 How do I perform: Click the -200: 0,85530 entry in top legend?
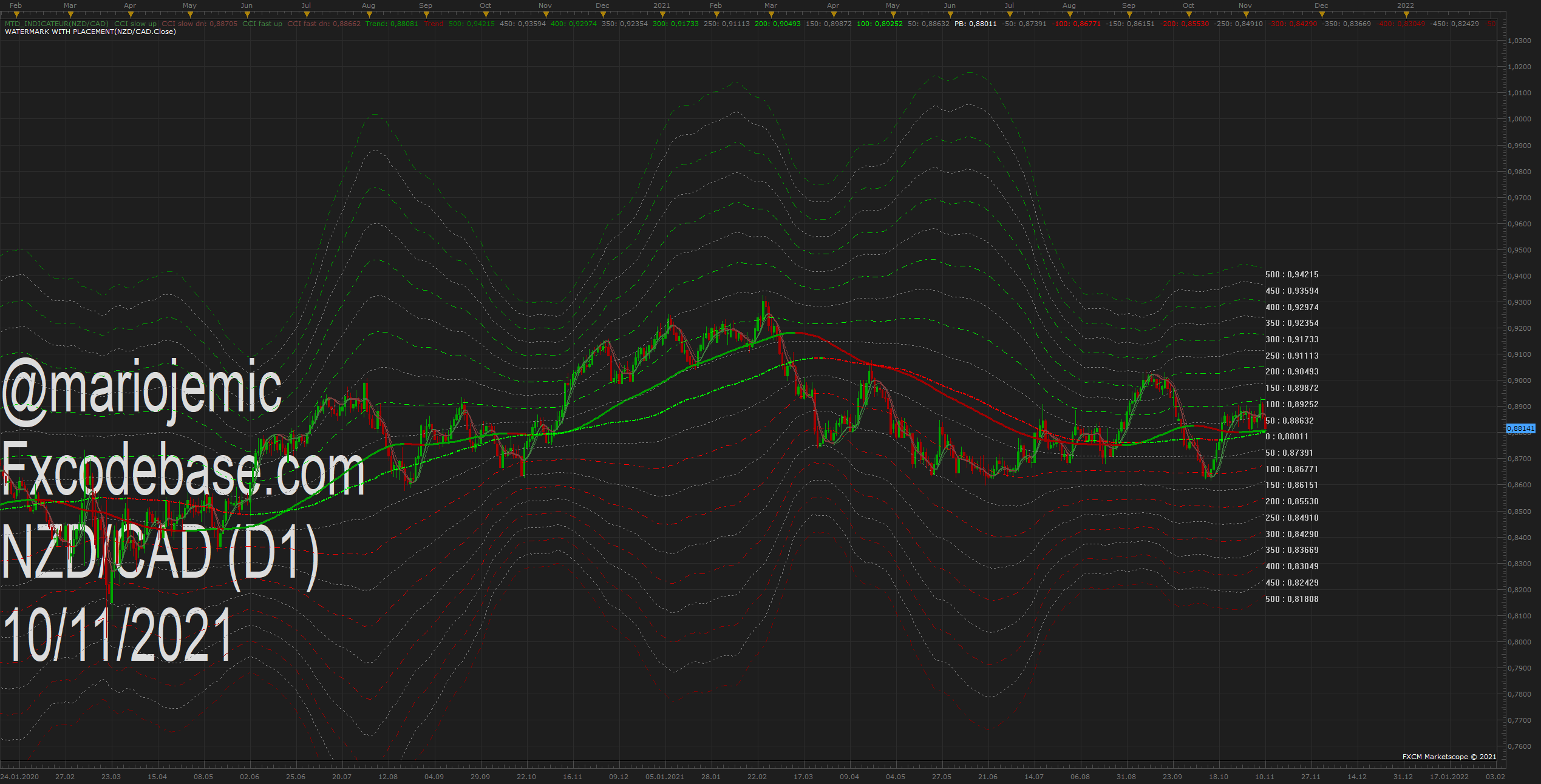[x=1185, y=24]
